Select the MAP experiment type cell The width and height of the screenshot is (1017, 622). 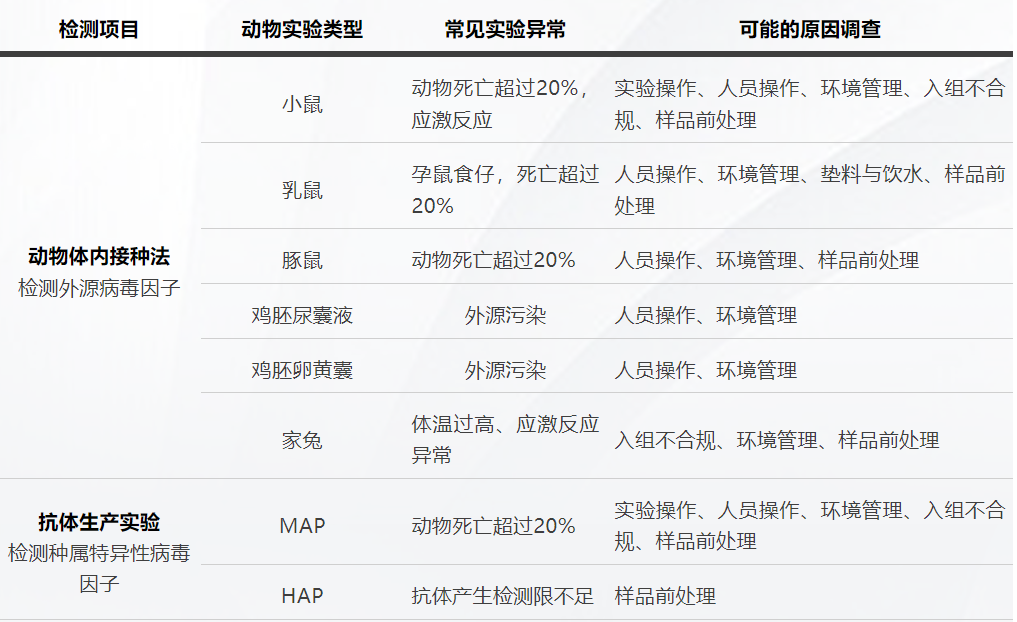point(302,526)
